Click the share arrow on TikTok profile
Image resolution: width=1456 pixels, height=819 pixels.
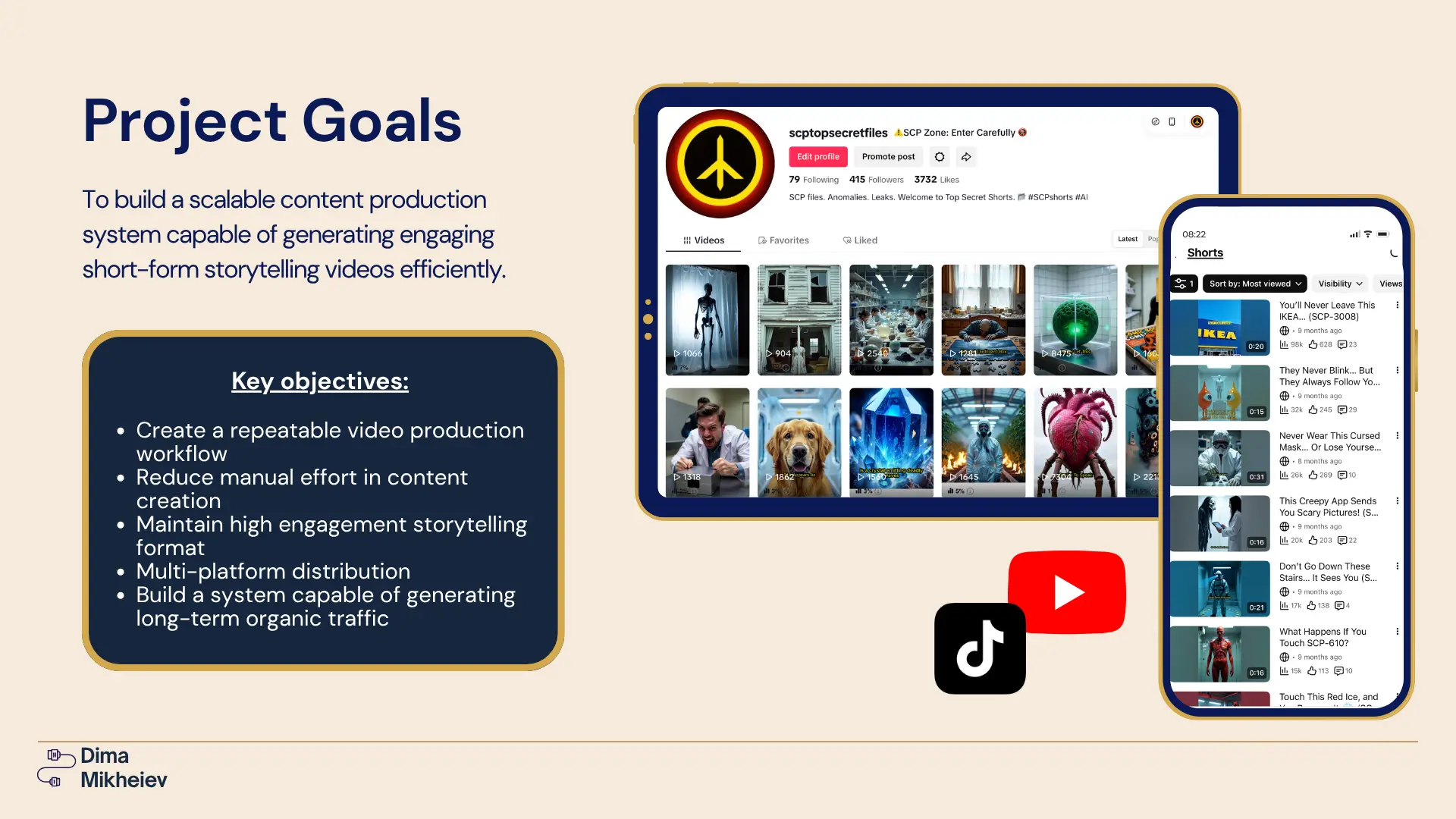[966, 157]
